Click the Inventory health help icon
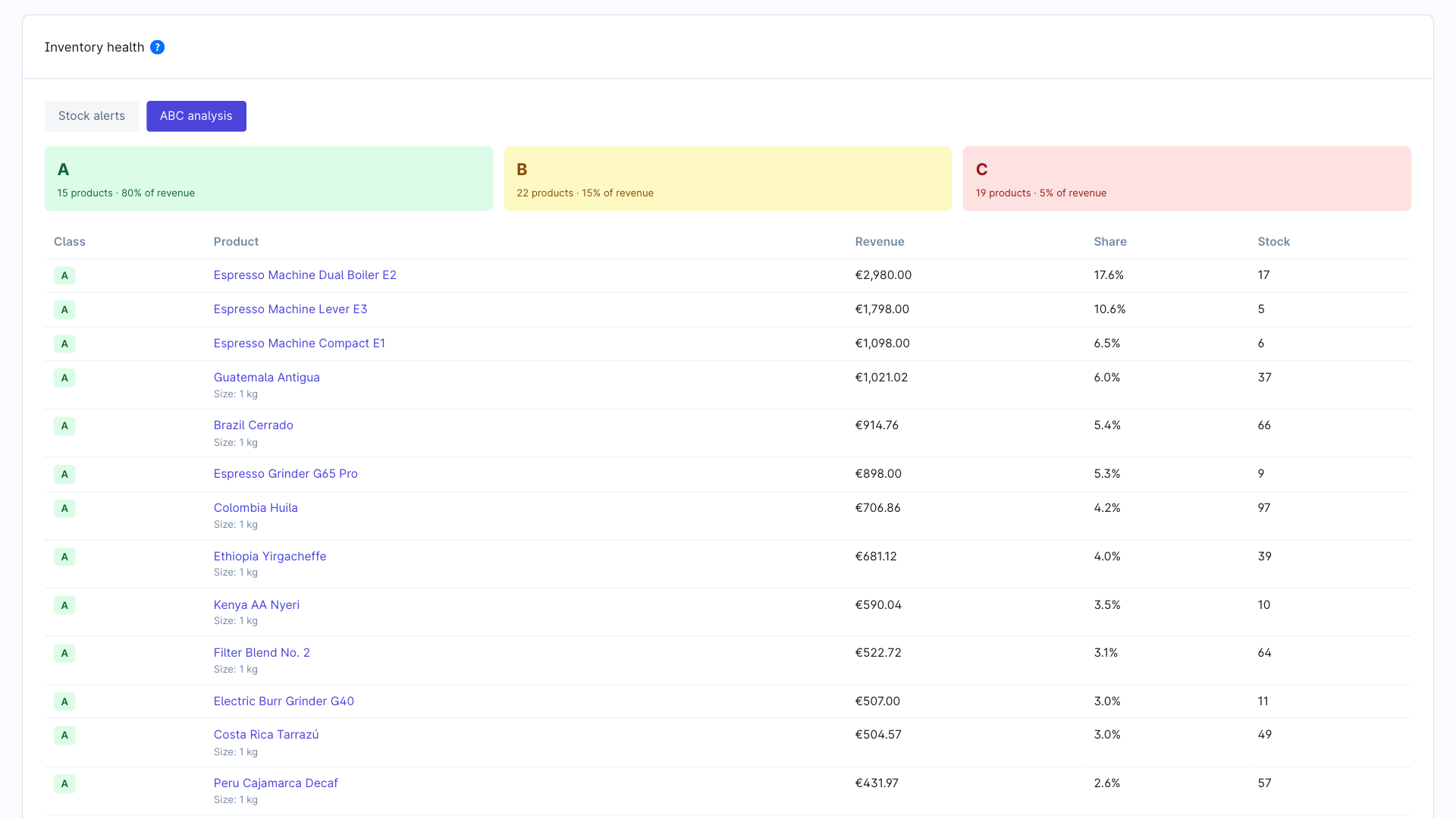 coord(157,47)
